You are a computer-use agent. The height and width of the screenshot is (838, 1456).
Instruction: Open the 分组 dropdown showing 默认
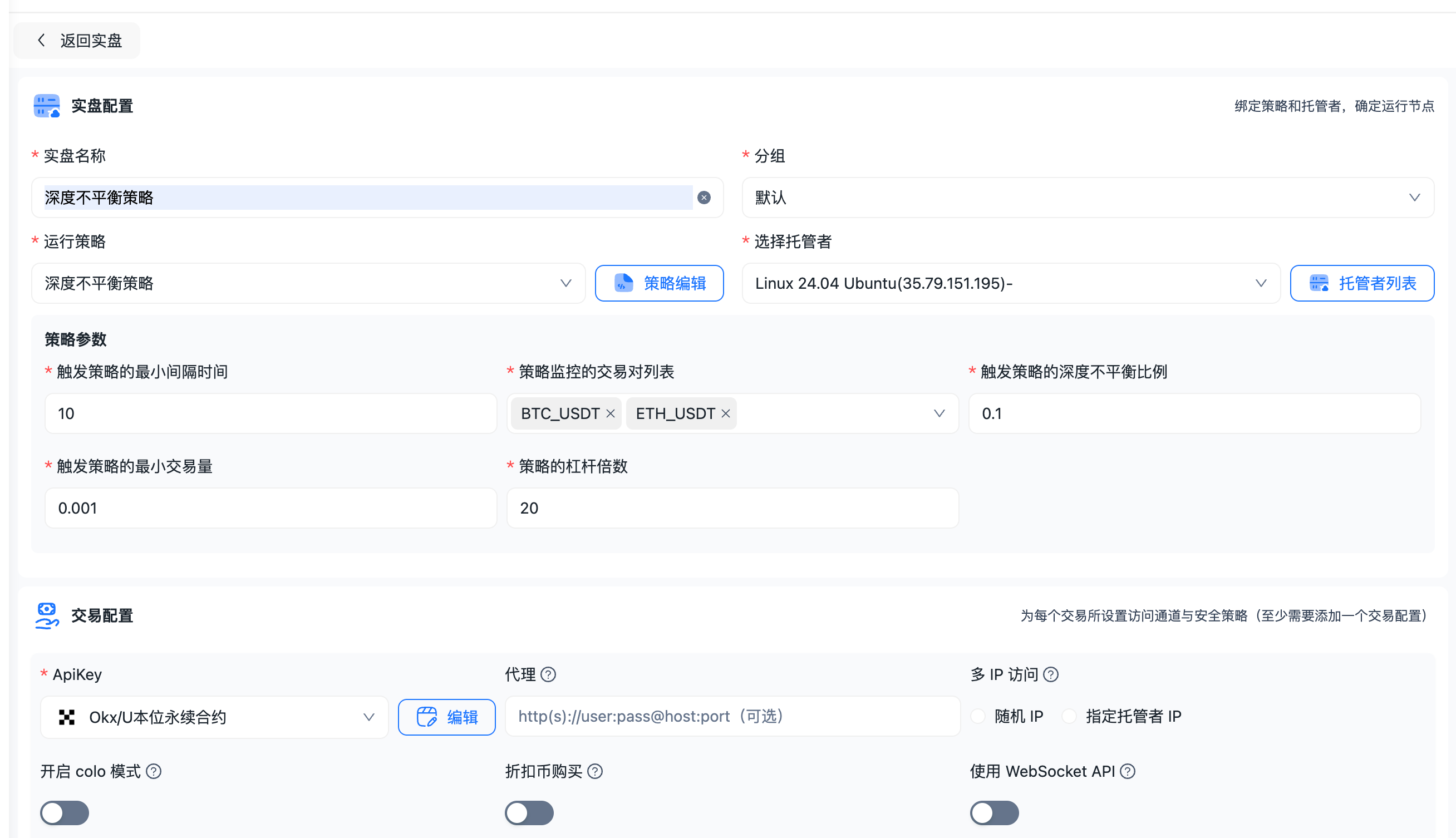point(1415,198)
